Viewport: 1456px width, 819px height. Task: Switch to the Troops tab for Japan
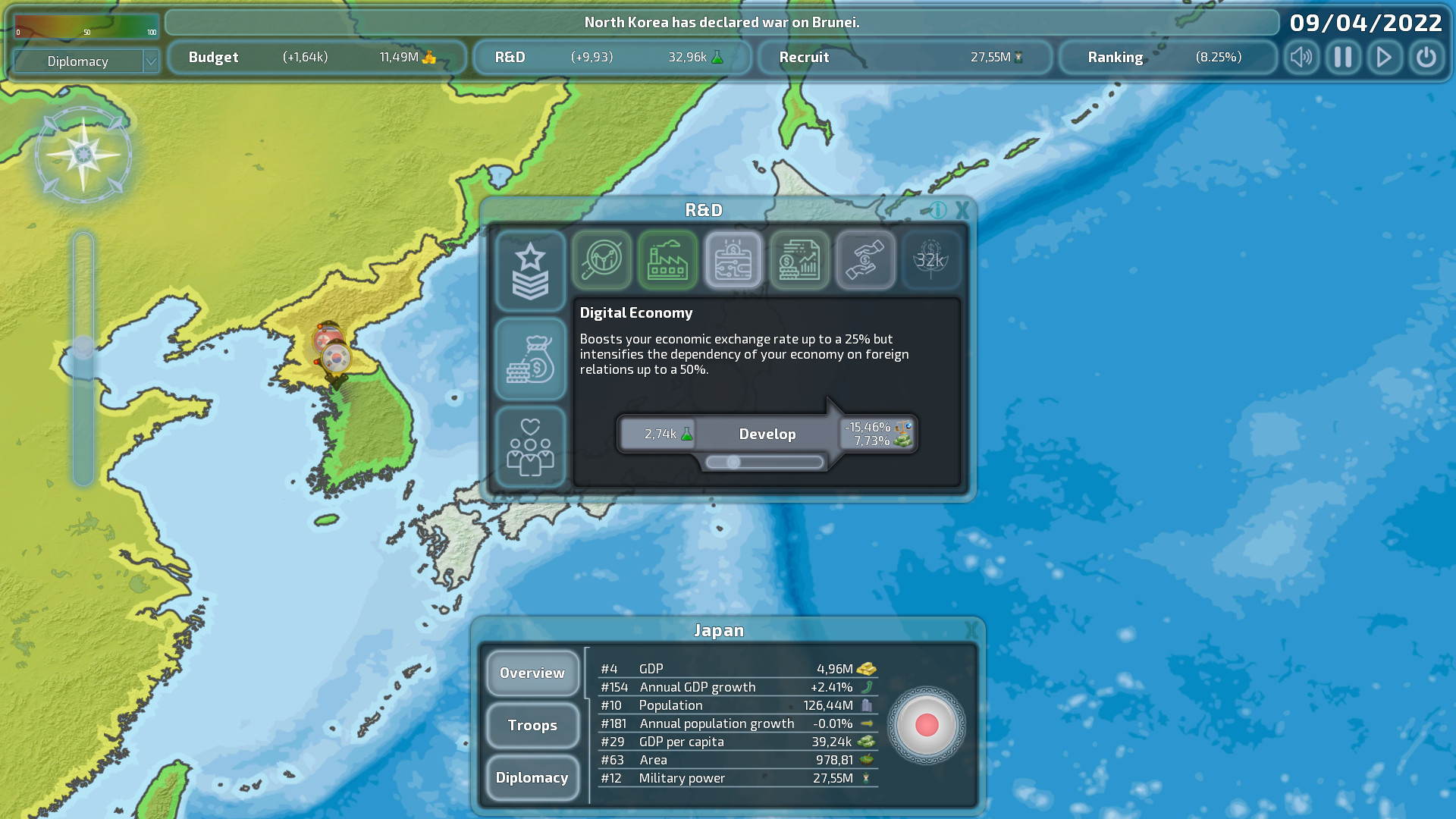pyautogui.click(x=532, y=726)
